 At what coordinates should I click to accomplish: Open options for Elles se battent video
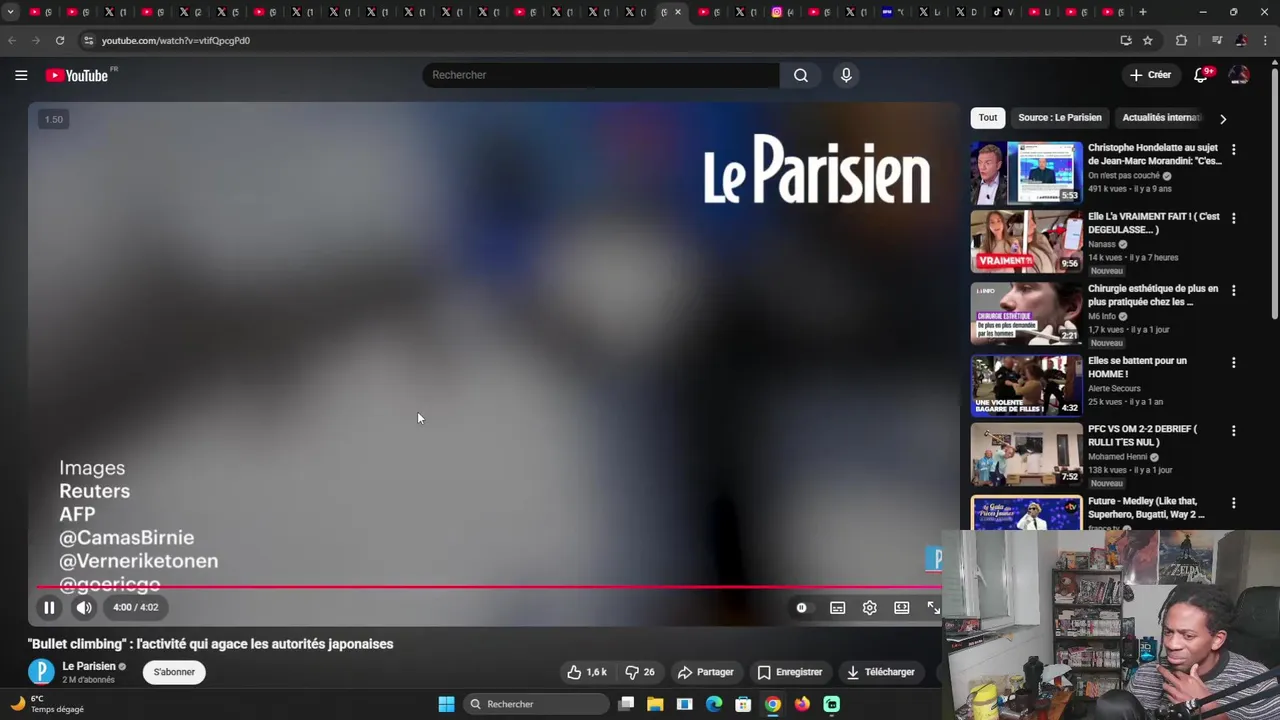tap(1233, 362)
